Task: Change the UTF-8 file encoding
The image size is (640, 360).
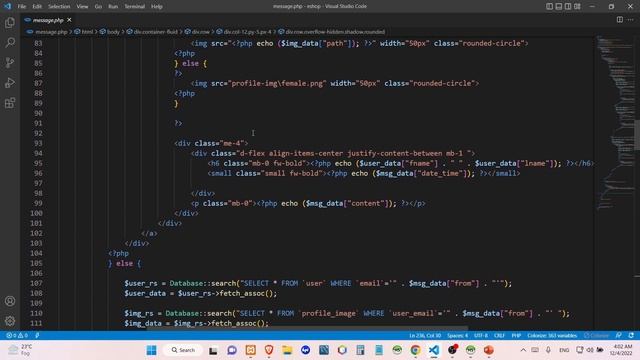Action: click(x=481, y=336)
